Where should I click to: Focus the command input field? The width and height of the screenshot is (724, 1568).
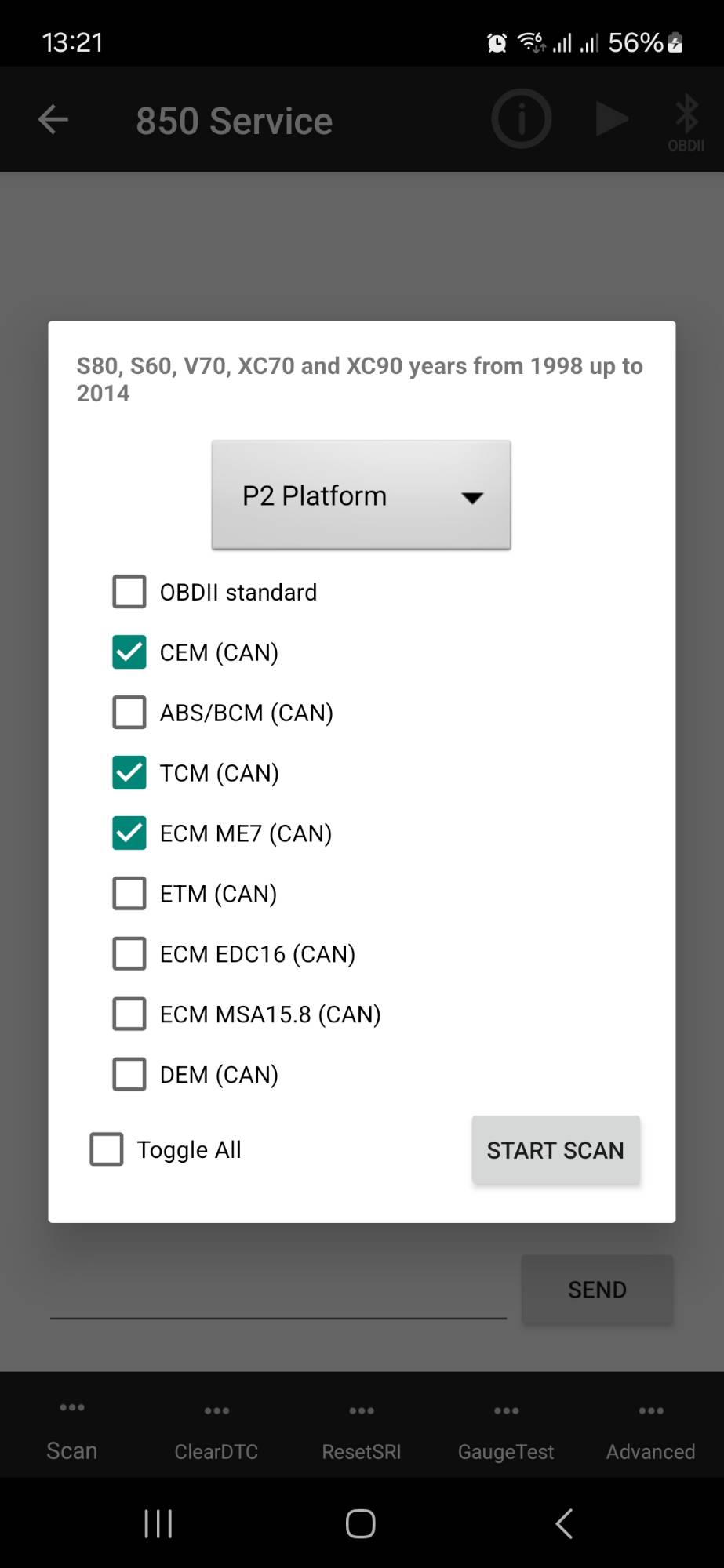[x=278, y=1294]
